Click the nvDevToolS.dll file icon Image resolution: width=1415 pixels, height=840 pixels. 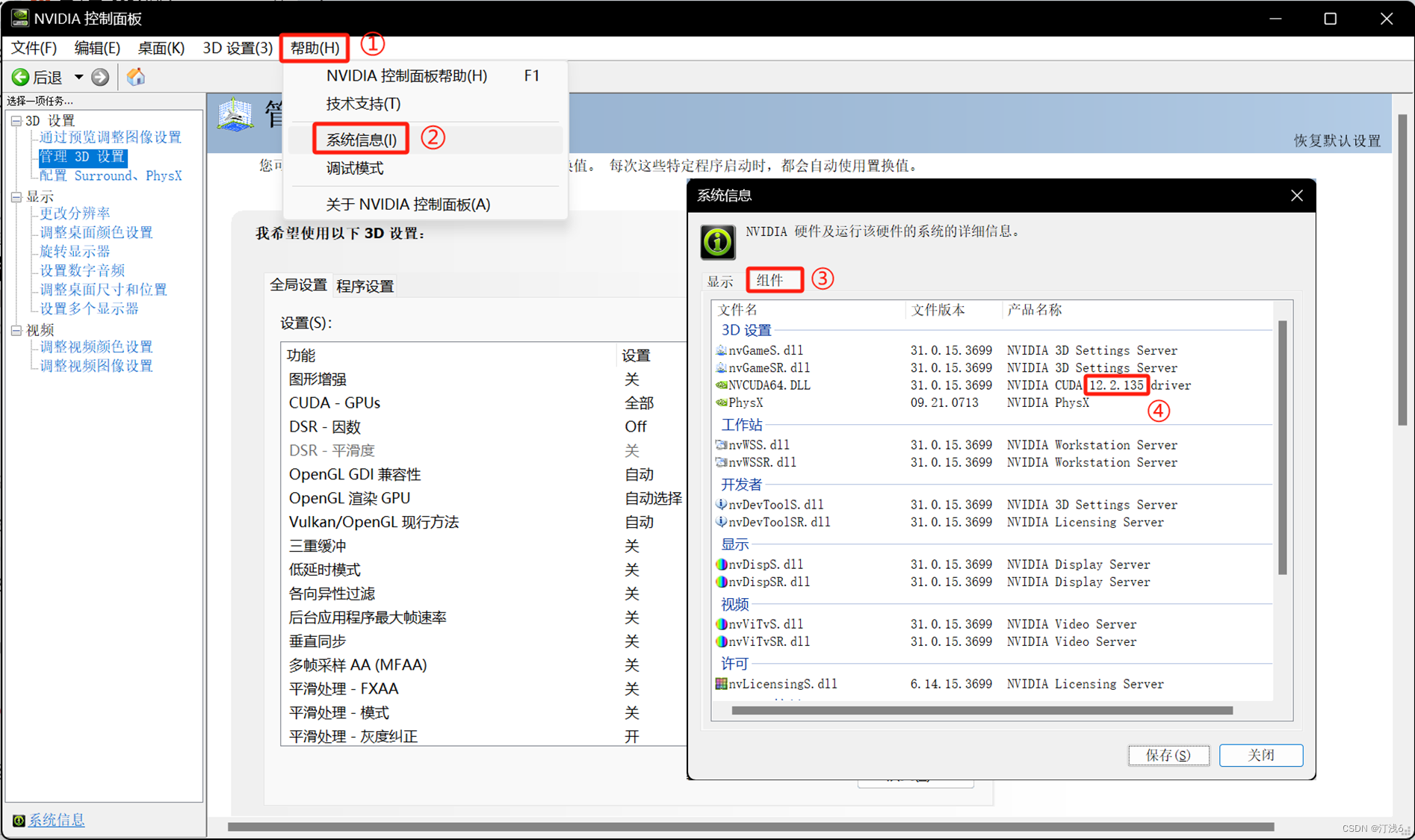click(721, 505)
